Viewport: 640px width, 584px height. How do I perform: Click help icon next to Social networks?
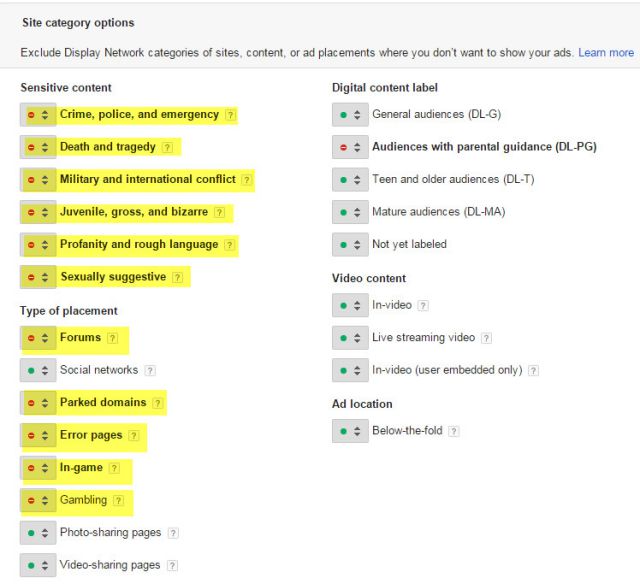point(150,370)
